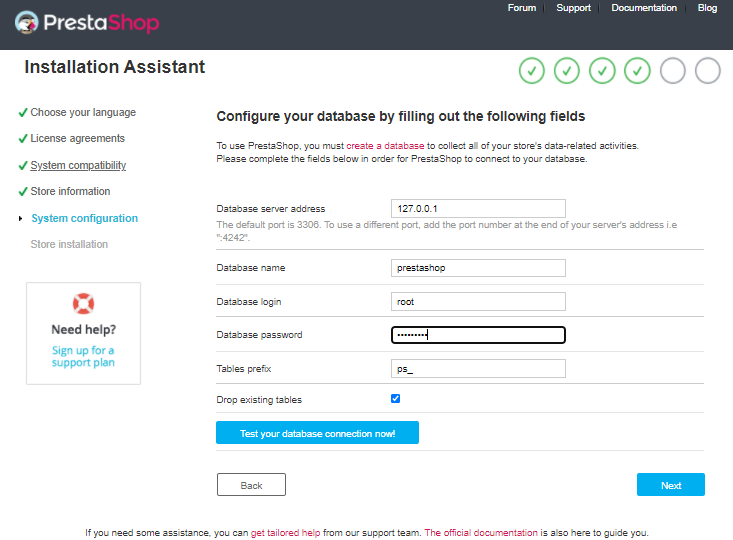Open the Blog header link
Viewport: 733px width, 540px height.
point(707,8)
